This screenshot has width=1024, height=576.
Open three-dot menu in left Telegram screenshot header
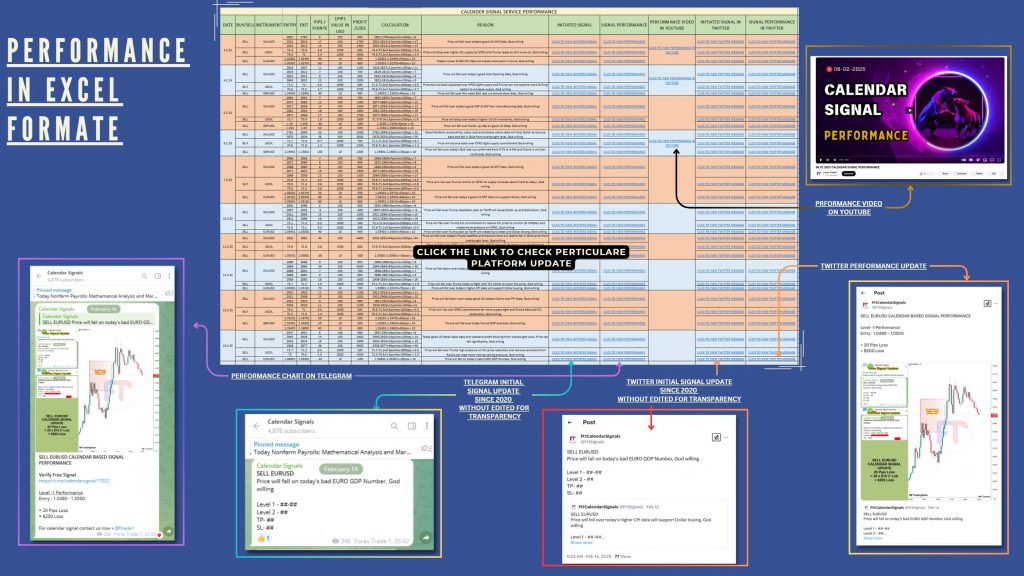point(169,276)
